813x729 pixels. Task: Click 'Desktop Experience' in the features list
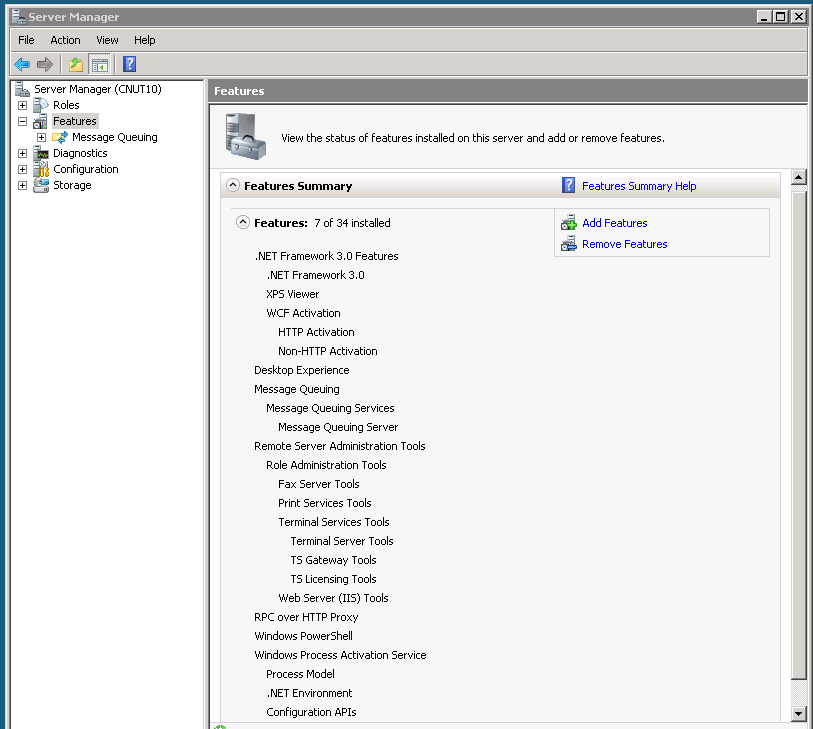point(302,370)
